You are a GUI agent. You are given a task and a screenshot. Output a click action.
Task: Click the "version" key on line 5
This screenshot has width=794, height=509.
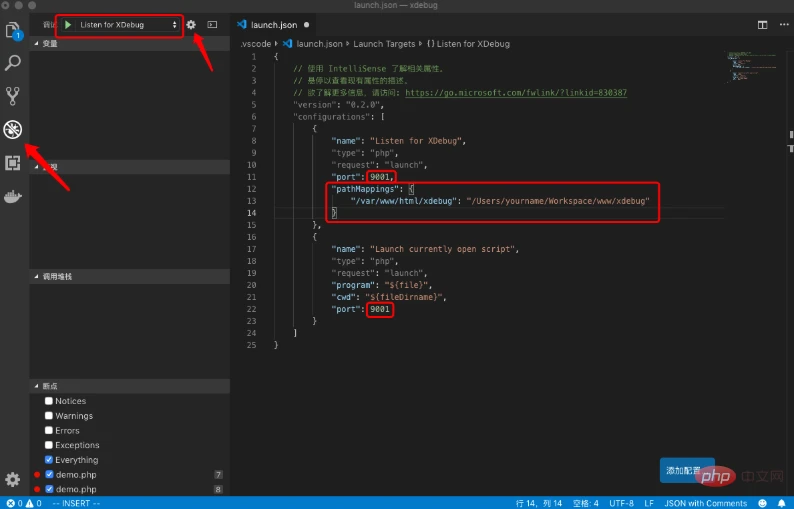click(x=314, y=105)
